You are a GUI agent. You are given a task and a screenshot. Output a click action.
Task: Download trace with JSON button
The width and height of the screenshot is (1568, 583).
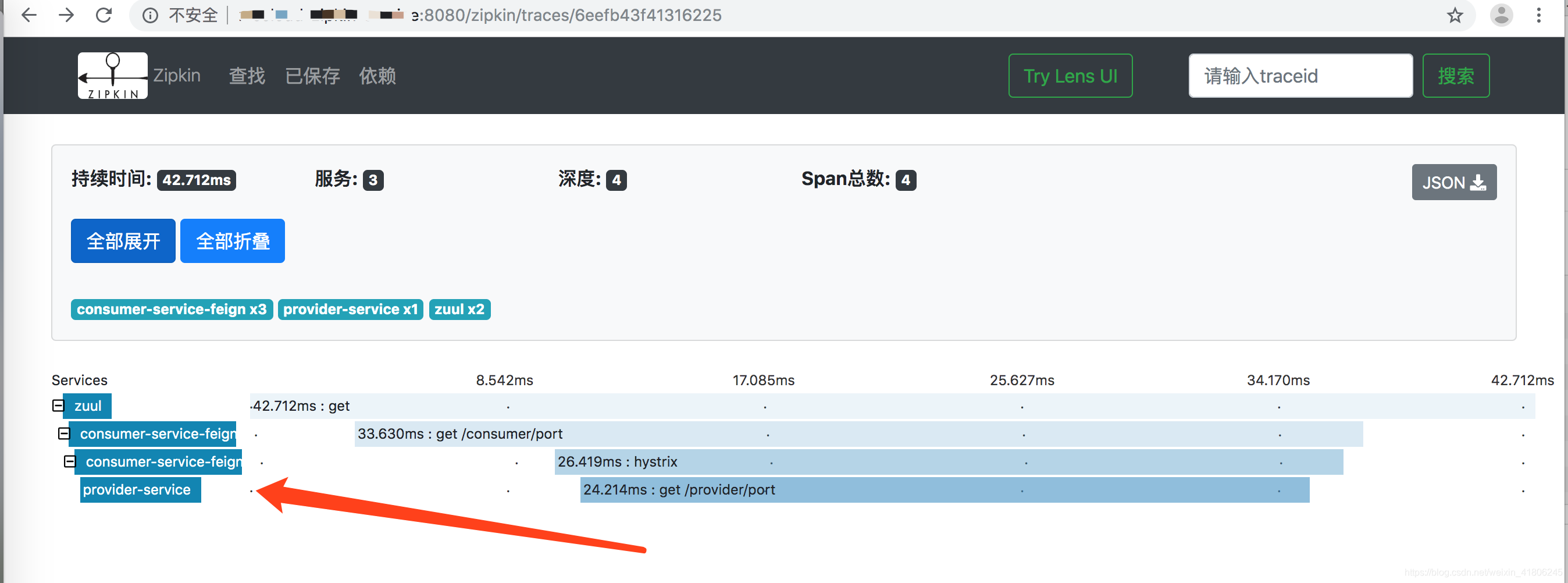[x=1453, y=182]
